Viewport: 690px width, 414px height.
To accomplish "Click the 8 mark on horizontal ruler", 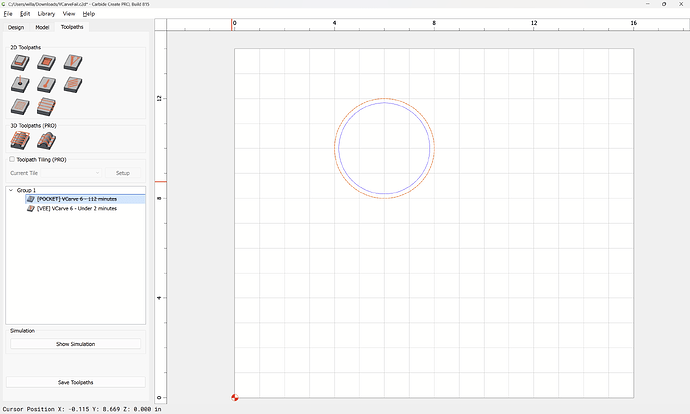I will (434, 23).
